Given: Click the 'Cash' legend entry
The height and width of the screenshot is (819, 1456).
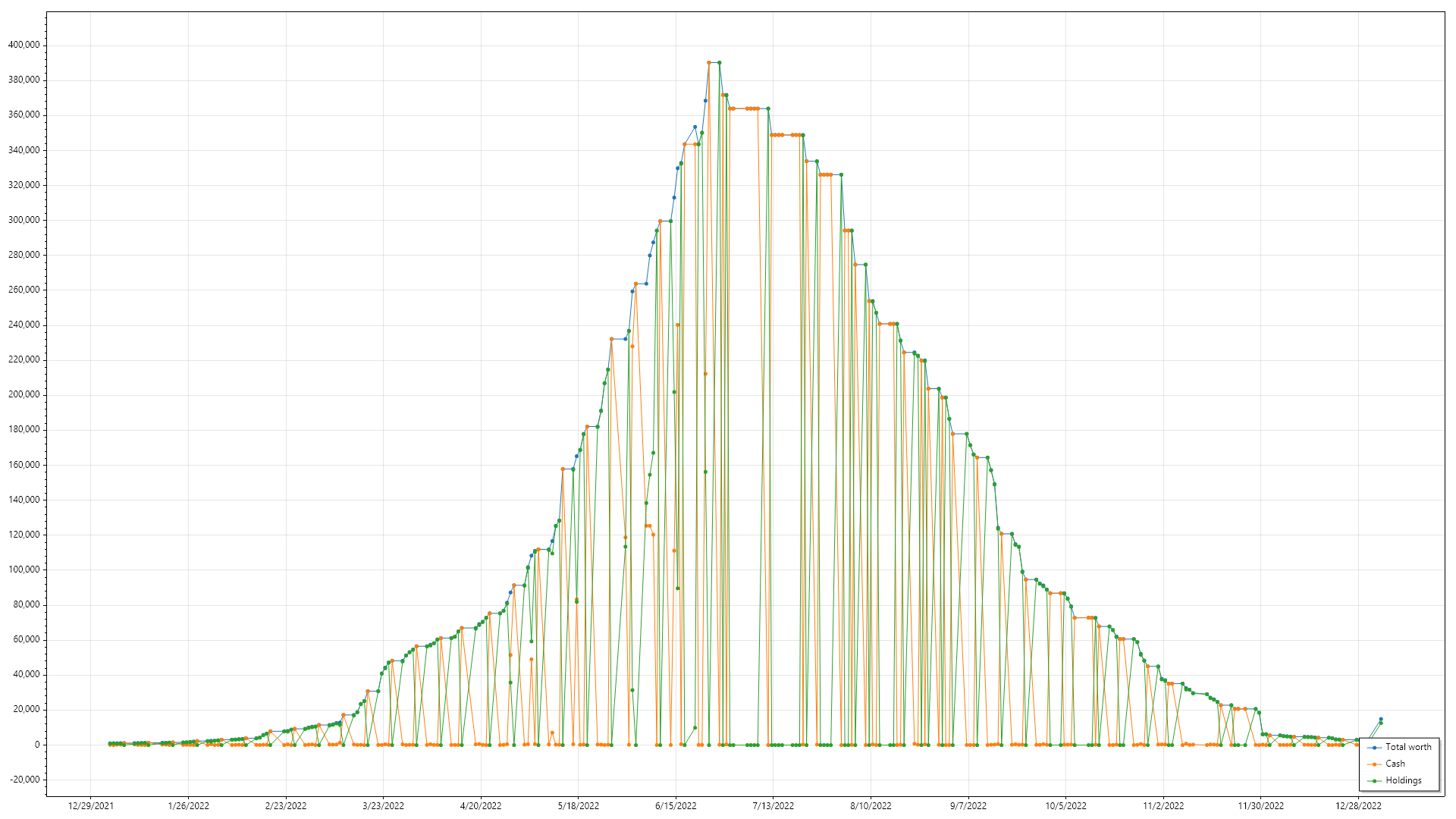Looking at the screenshot, I should (x=1386, y=764).
